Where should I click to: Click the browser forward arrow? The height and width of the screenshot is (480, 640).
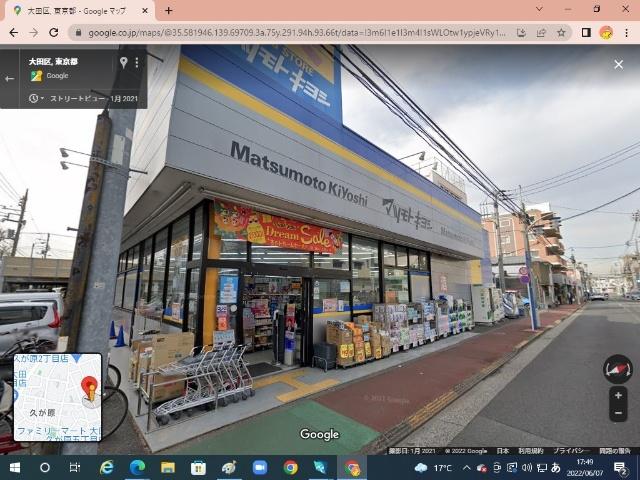33,33
